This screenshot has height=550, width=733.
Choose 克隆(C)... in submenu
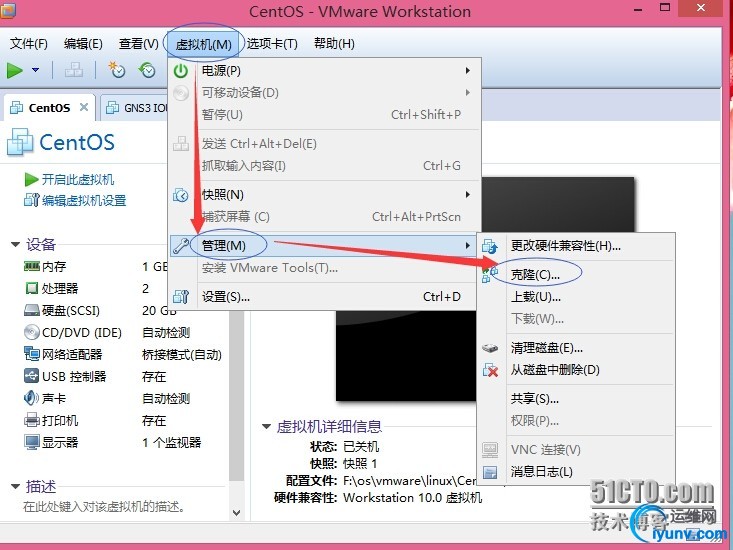576,275
